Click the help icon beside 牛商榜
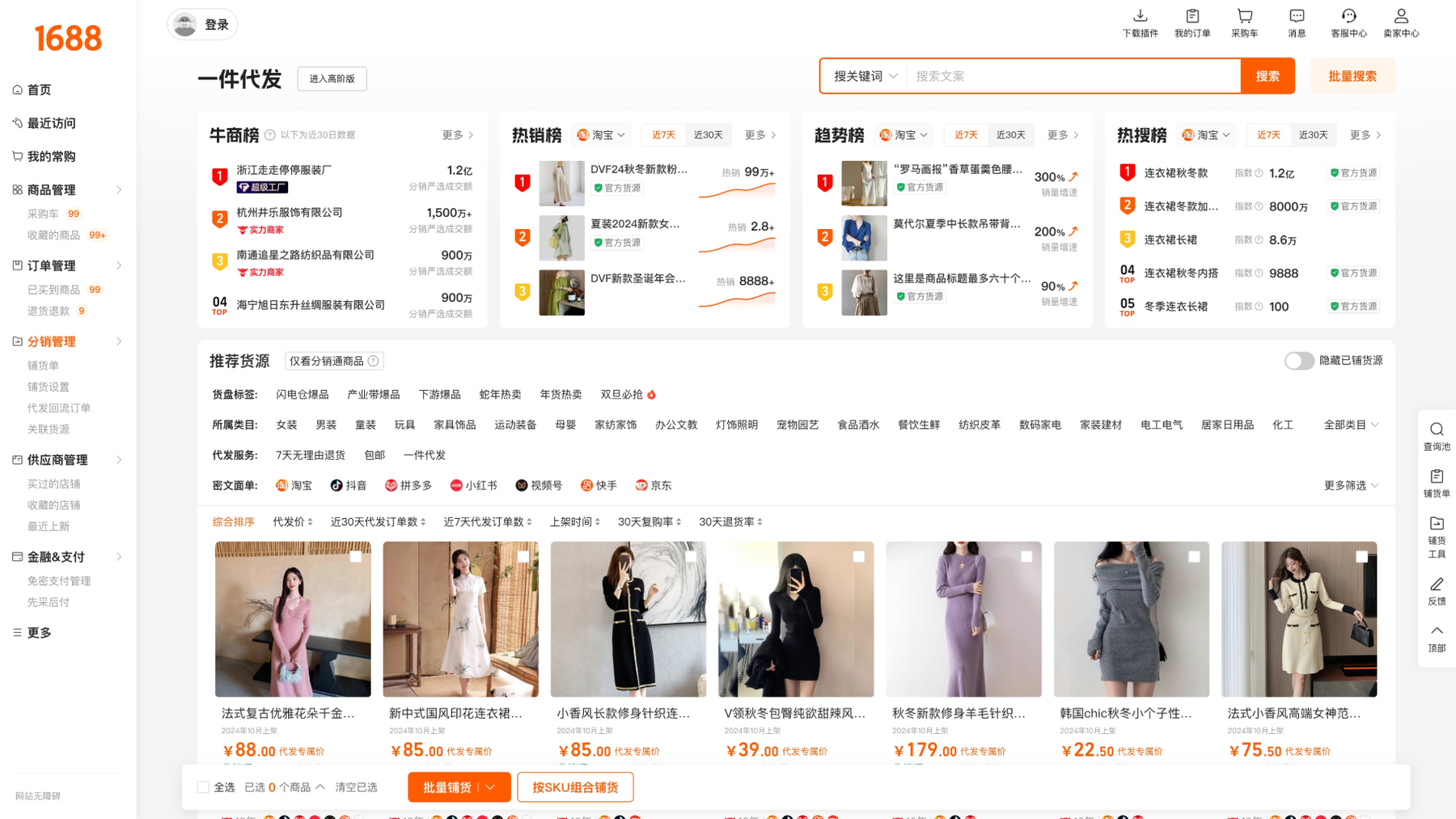The height and width of the screenshot is (819, 1456). (270, 135)
